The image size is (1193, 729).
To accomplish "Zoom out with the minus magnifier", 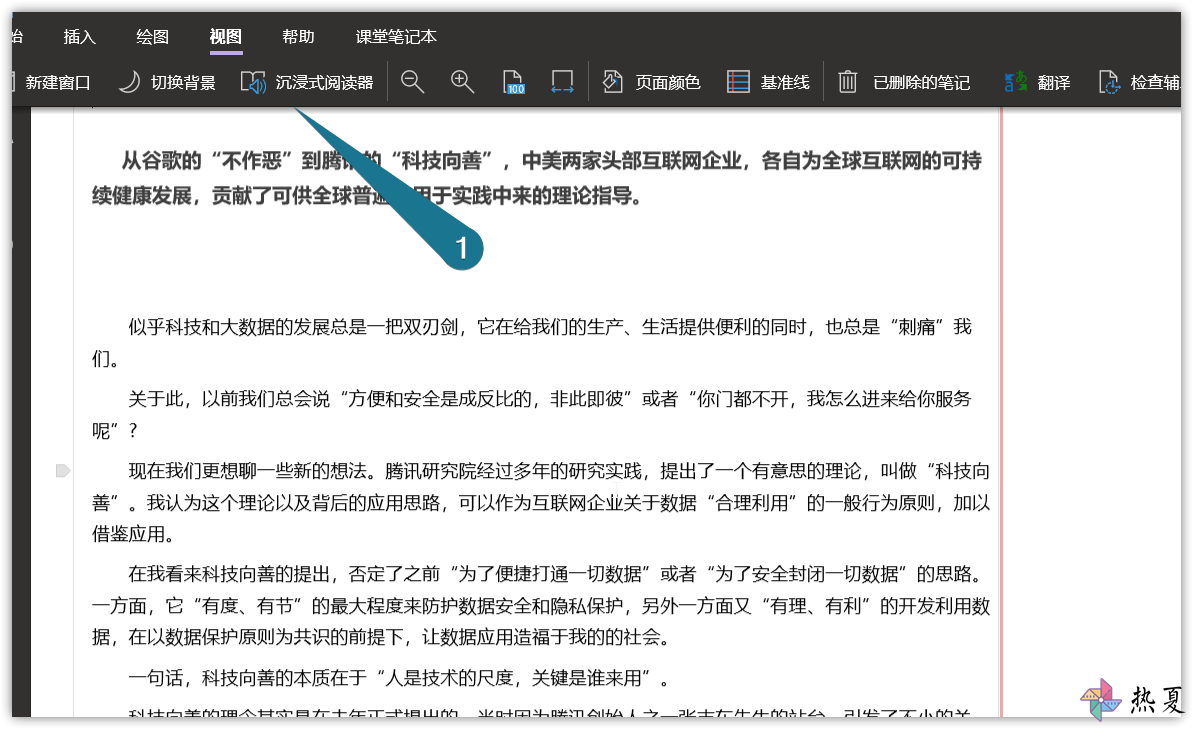I will pos(412,82).
